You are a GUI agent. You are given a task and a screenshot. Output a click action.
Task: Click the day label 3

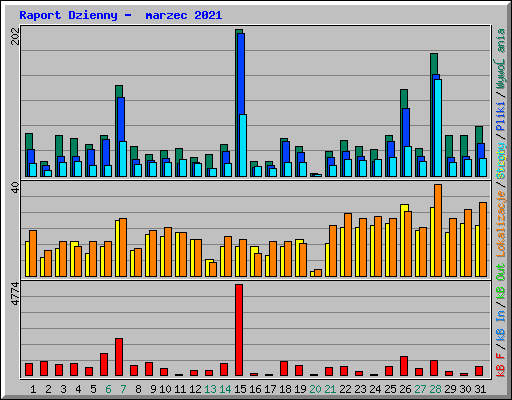63,389
